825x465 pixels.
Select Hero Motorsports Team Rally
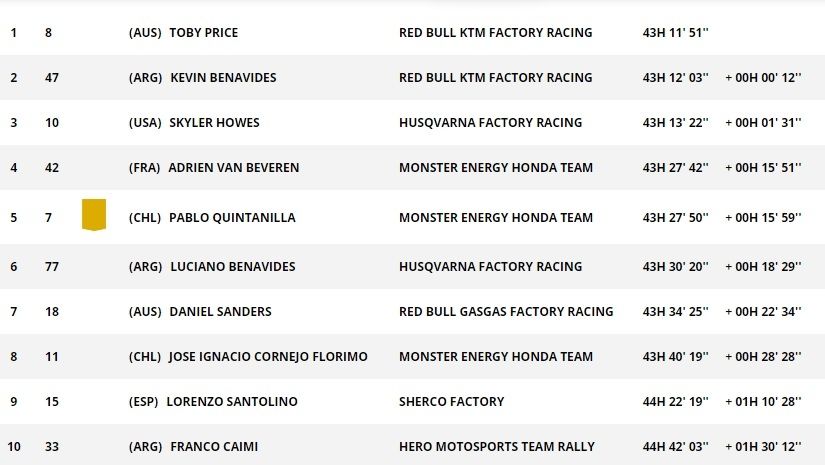pyautogui.click(x=496, y=447)
